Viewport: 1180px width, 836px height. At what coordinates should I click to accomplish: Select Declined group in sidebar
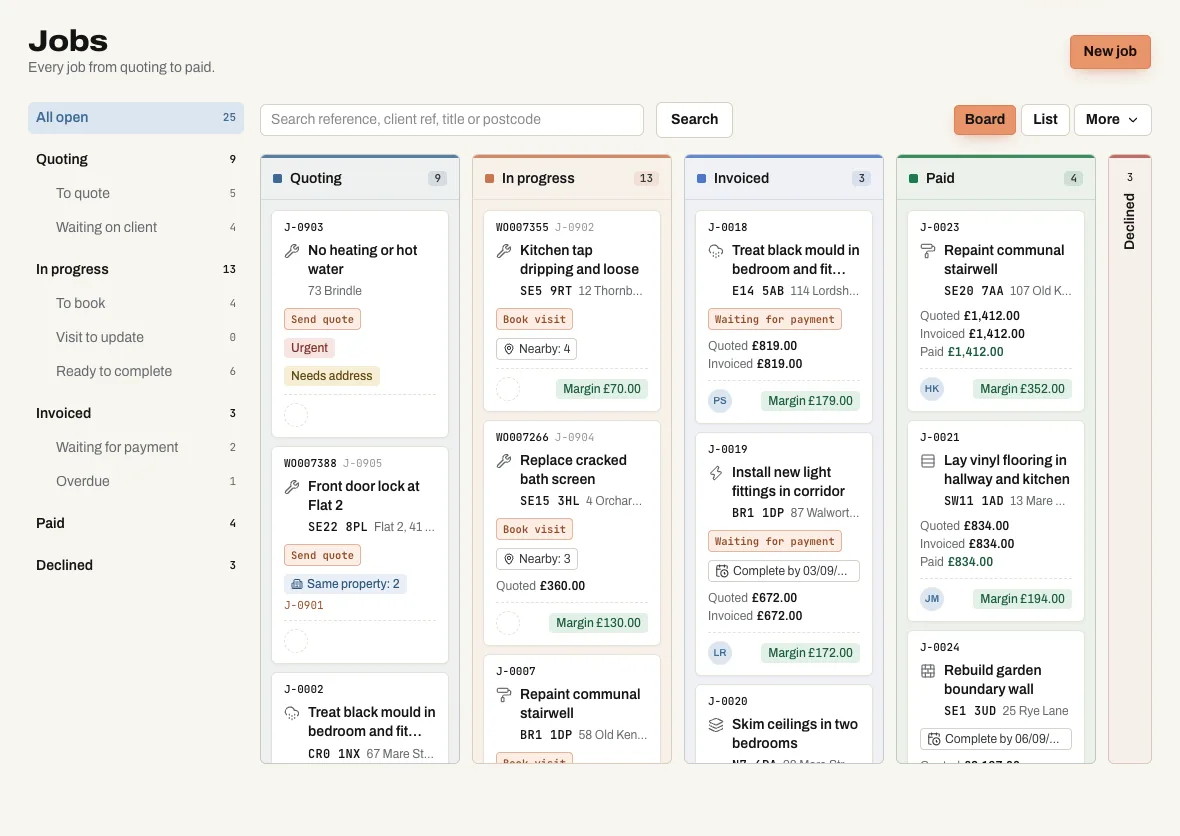[x=136, y=565]
